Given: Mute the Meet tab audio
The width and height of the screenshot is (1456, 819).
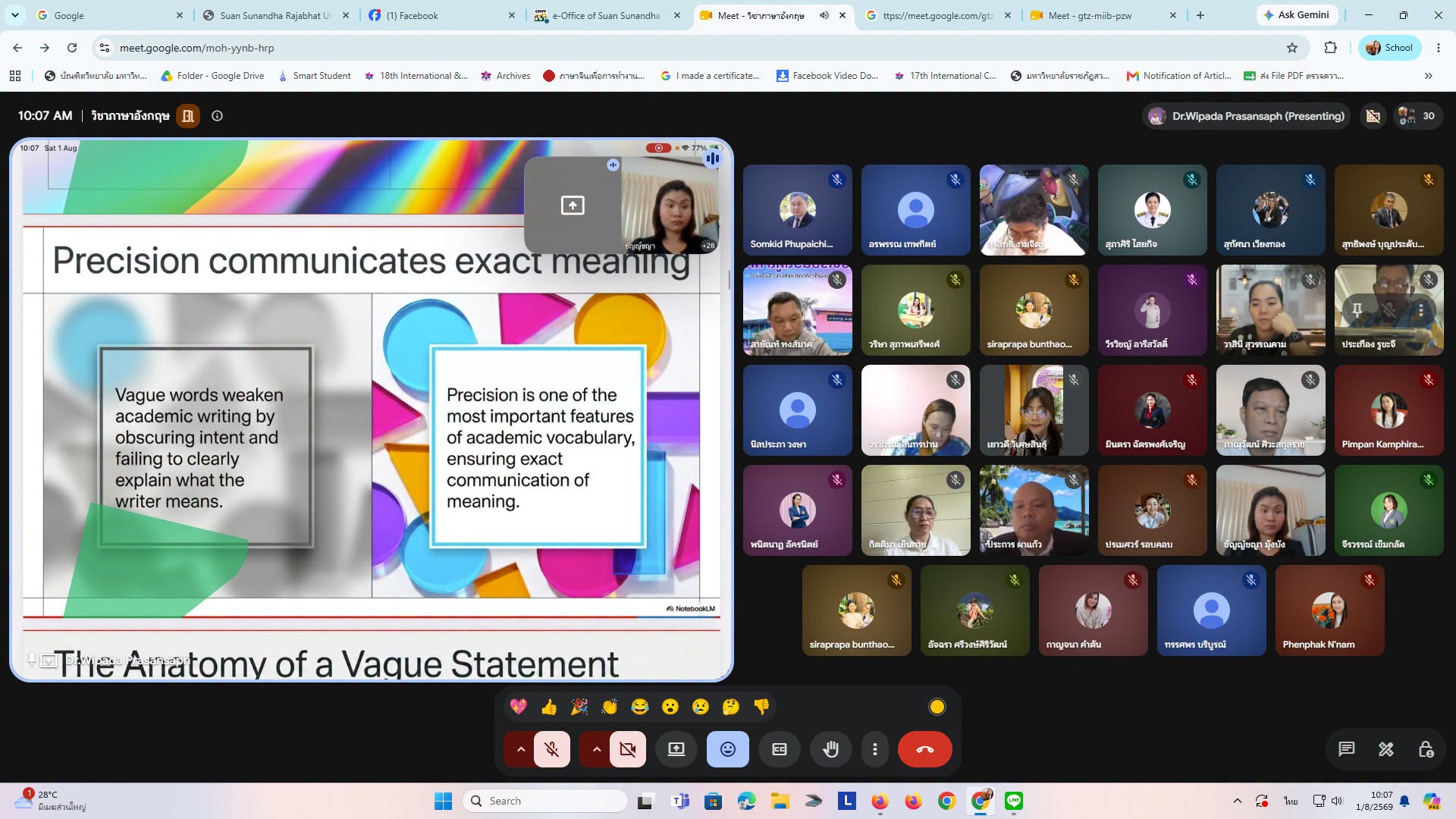Looking at the screenshot, I should point(824,15).
